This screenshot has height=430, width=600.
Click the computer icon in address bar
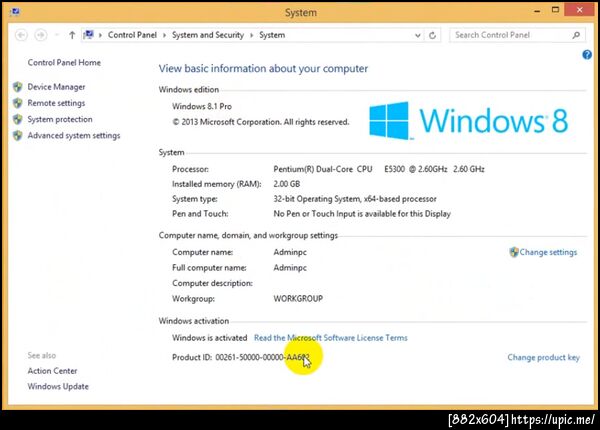[88, 35]
